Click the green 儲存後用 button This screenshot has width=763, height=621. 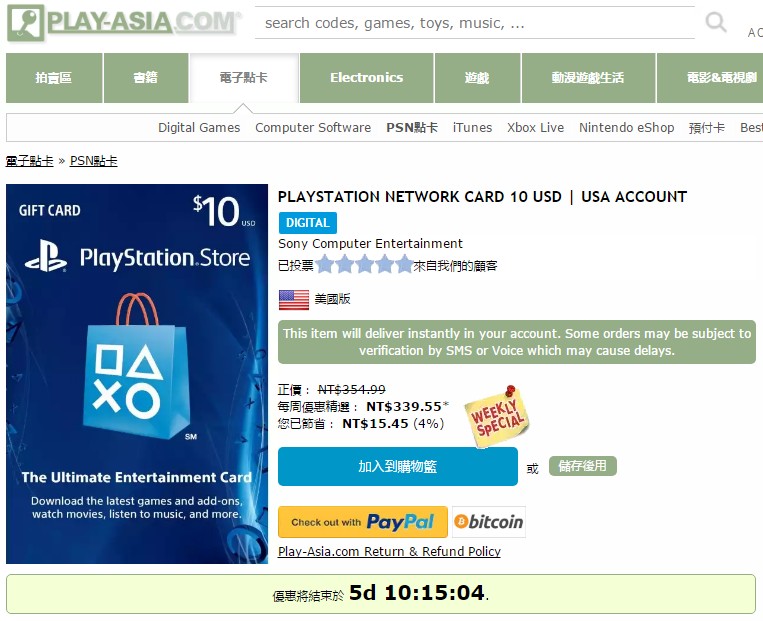(x=582, y=466)
